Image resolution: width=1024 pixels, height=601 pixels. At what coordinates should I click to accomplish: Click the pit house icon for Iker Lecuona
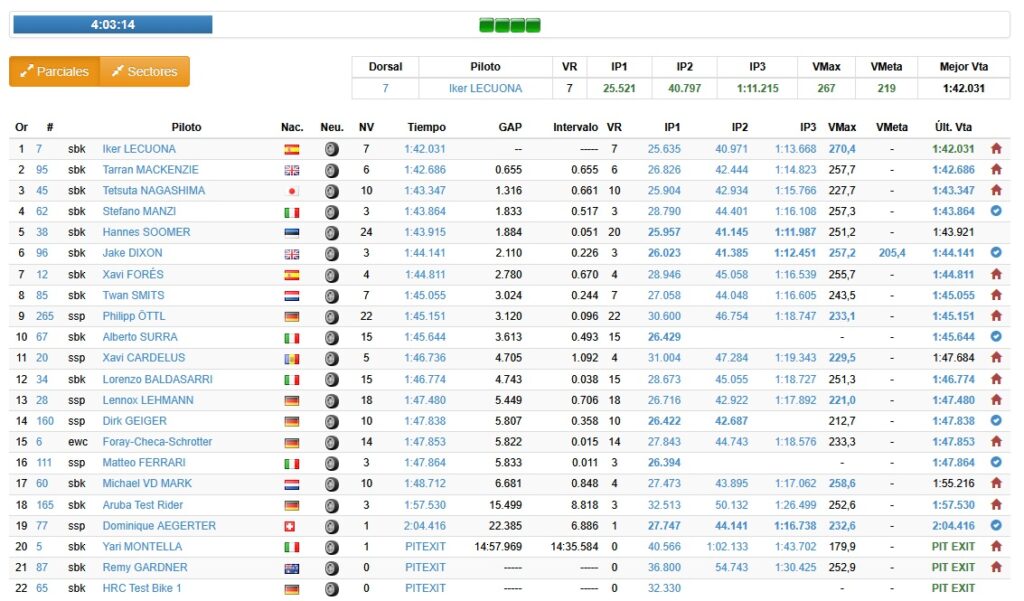[x=996, y=149]
